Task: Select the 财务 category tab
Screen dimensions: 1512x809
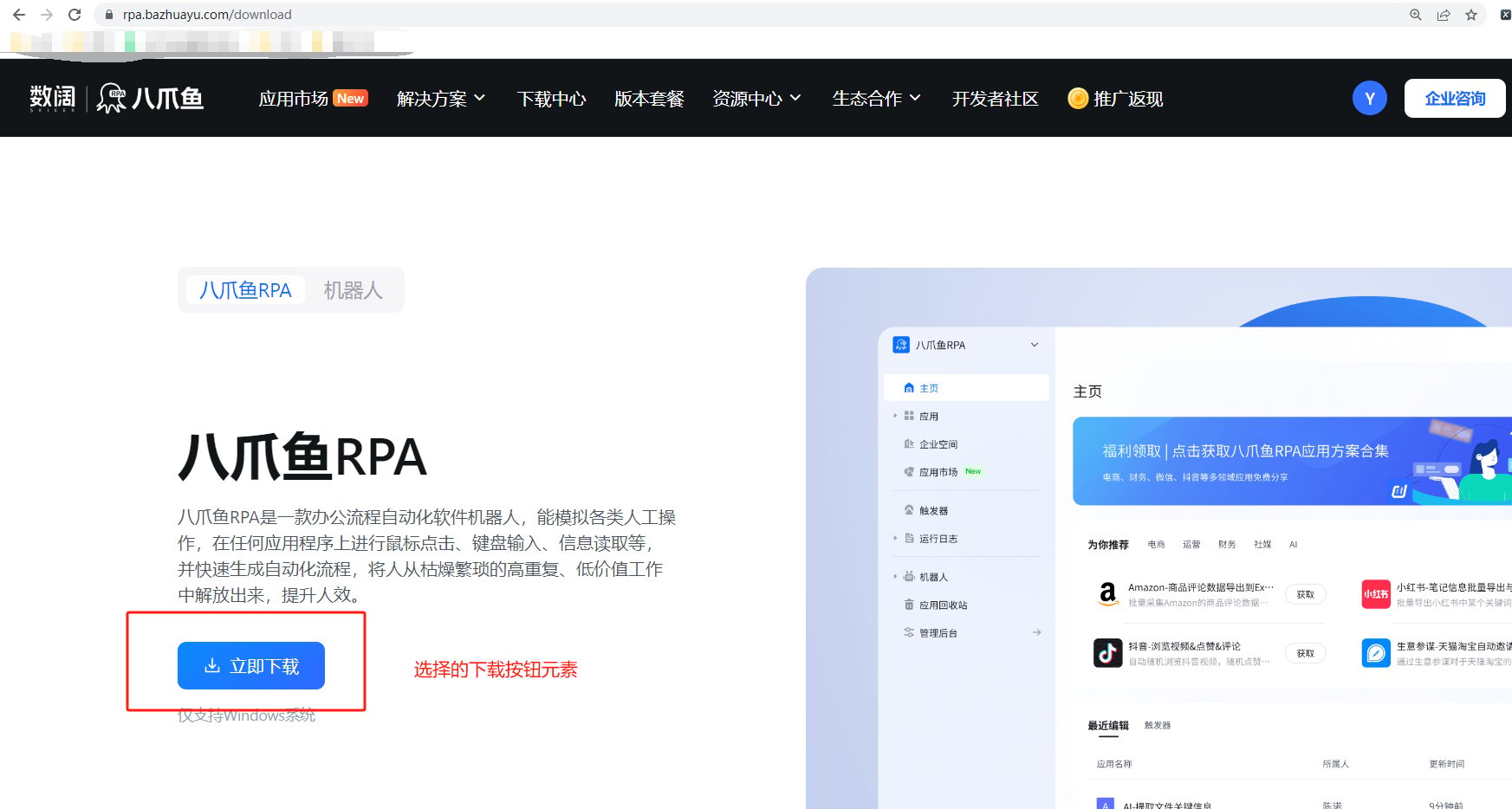Action: pos(1227,545)
